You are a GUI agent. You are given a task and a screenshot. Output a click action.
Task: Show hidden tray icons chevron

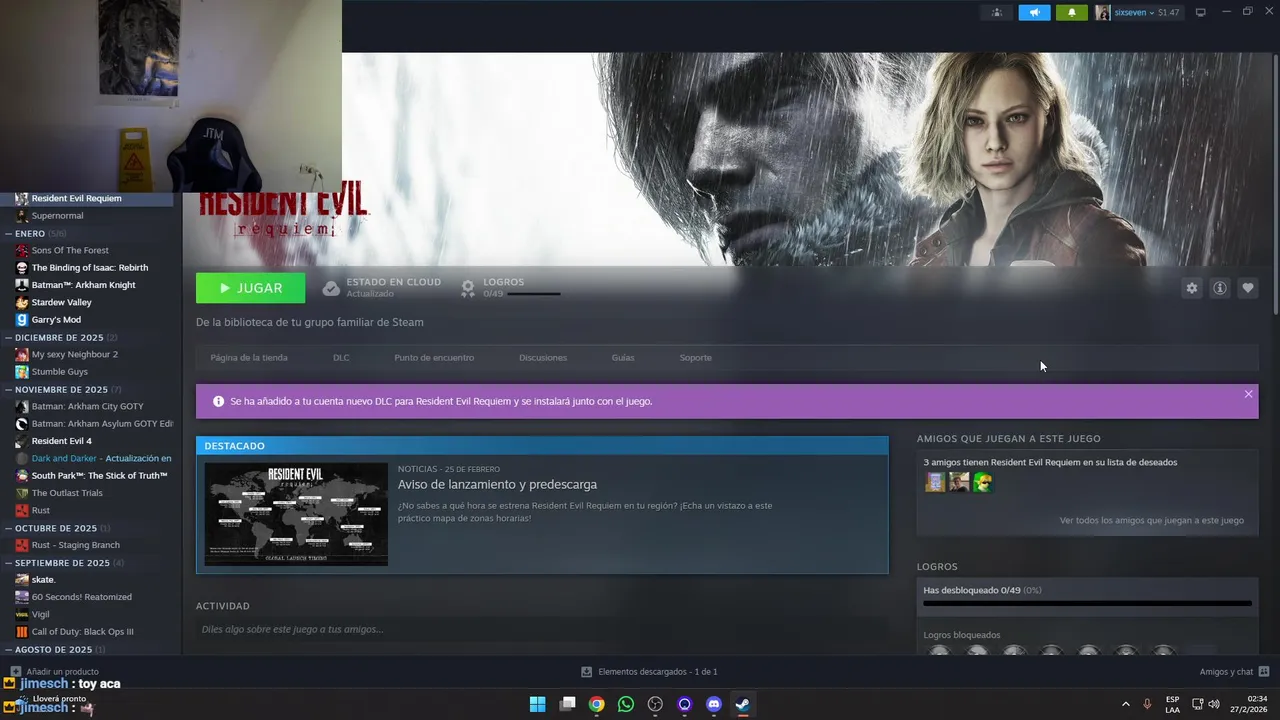point(1125,704)
